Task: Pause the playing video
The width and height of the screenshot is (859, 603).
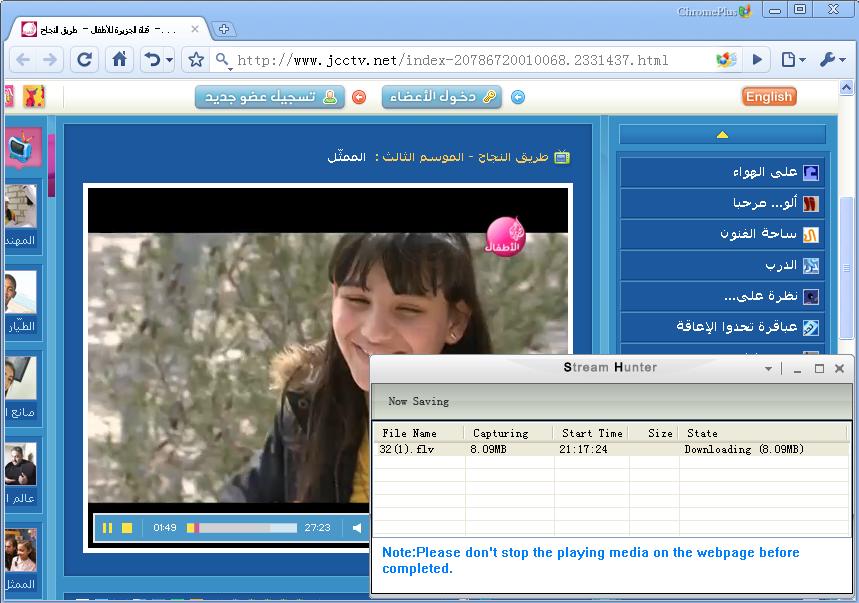Action: (107, 527)
